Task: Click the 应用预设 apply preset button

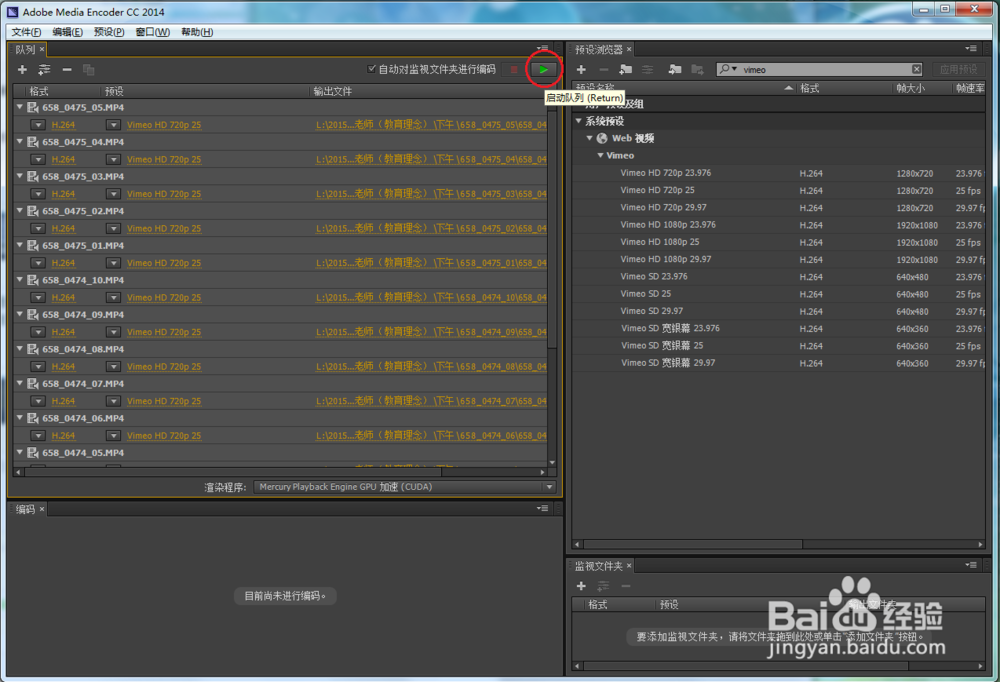Action: (959, 69)
